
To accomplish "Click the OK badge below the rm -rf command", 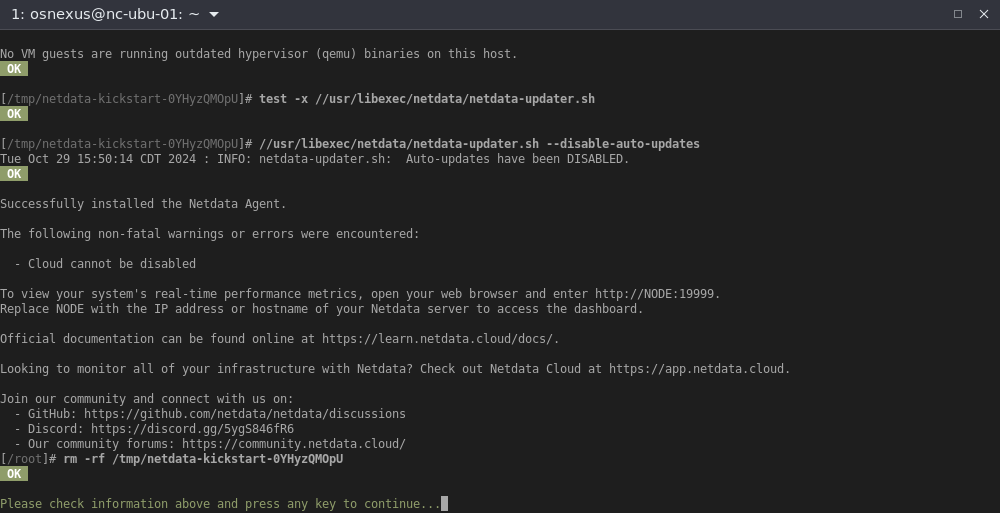I will [14, 474].
